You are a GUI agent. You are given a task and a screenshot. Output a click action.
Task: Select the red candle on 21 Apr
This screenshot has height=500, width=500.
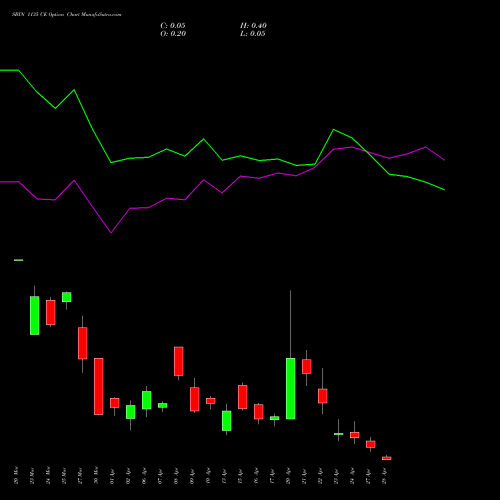[307, 366]
